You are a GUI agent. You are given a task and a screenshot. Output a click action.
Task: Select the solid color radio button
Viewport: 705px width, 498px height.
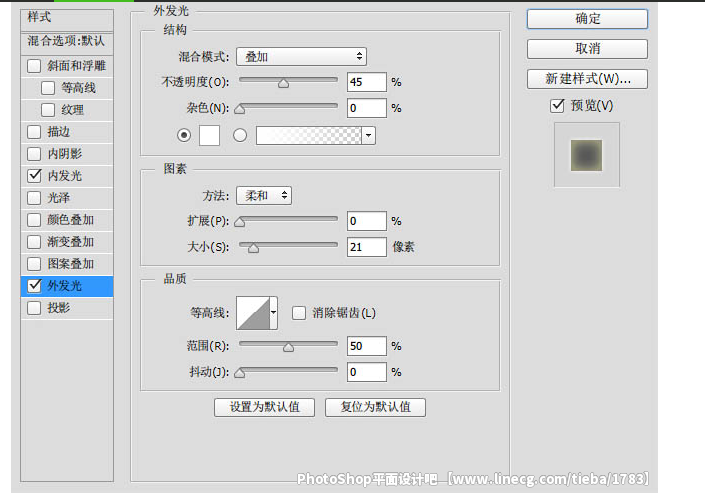click(183, 135)
